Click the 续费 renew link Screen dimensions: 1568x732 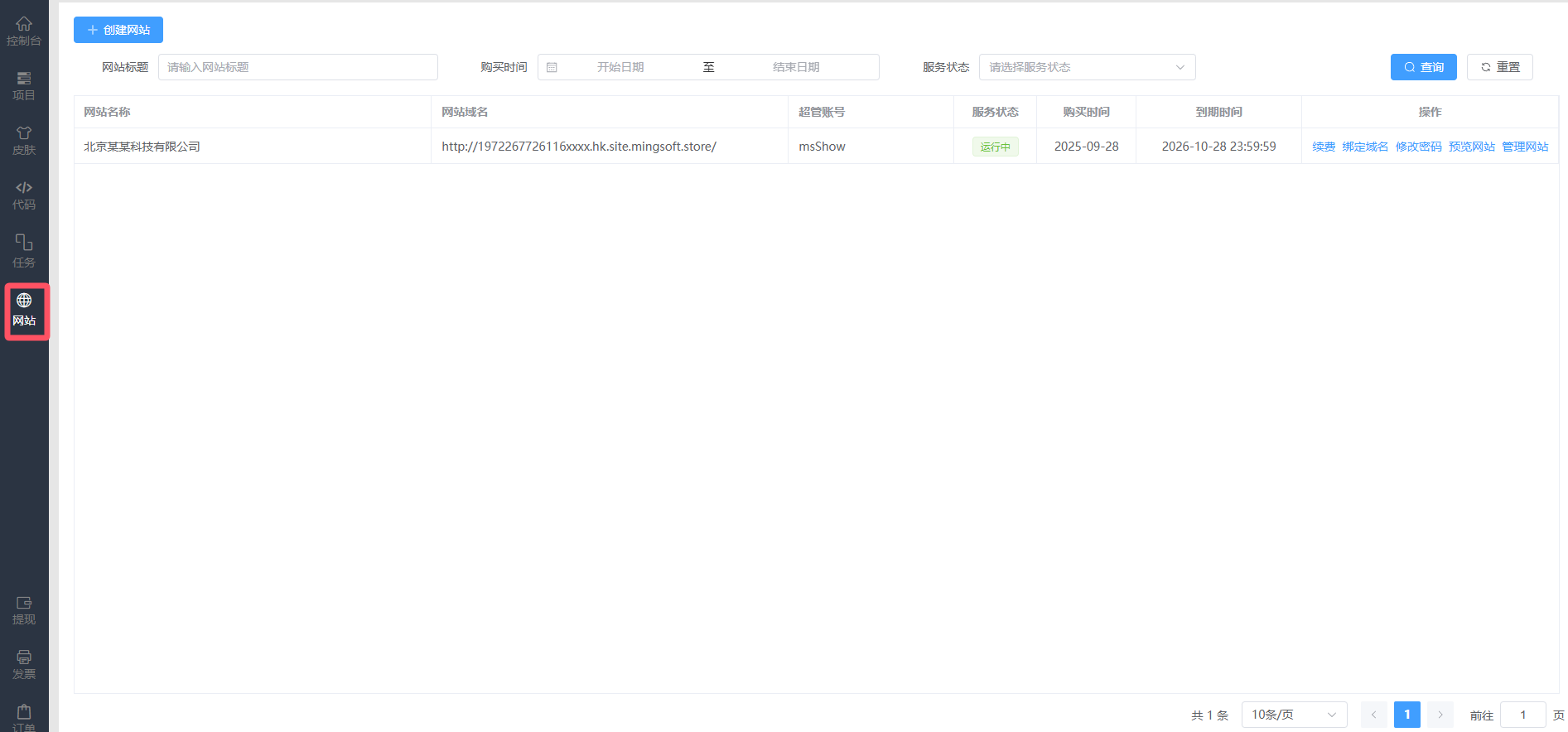(x=1323, y=147)
